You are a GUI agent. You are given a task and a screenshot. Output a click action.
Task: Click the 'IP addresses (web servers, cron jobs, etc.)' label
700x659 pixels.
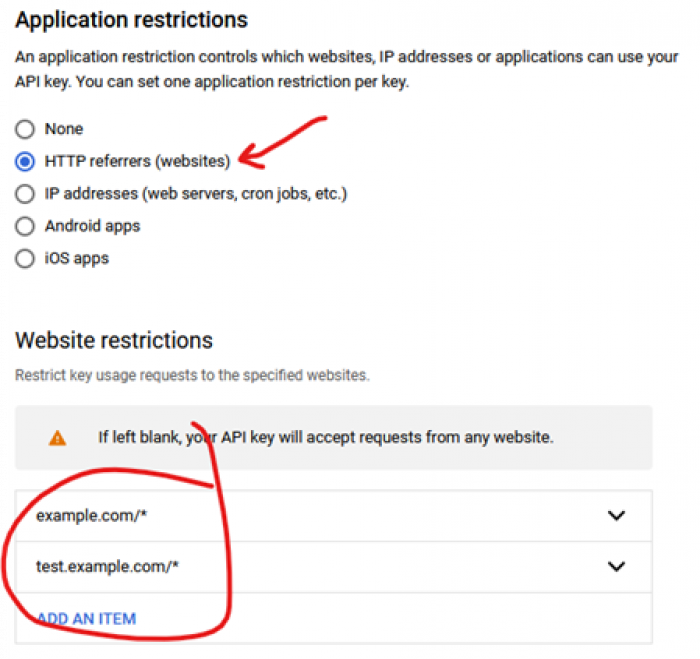(x=196, y=193)
